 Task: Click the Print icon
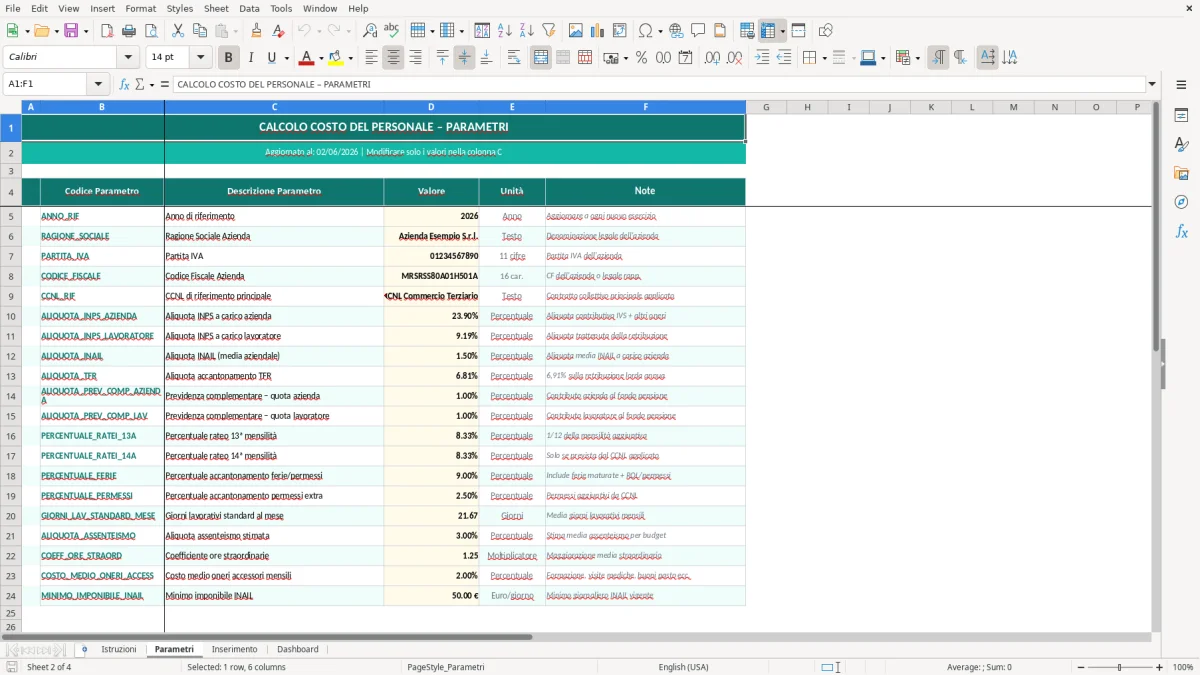tap(128, 31)
